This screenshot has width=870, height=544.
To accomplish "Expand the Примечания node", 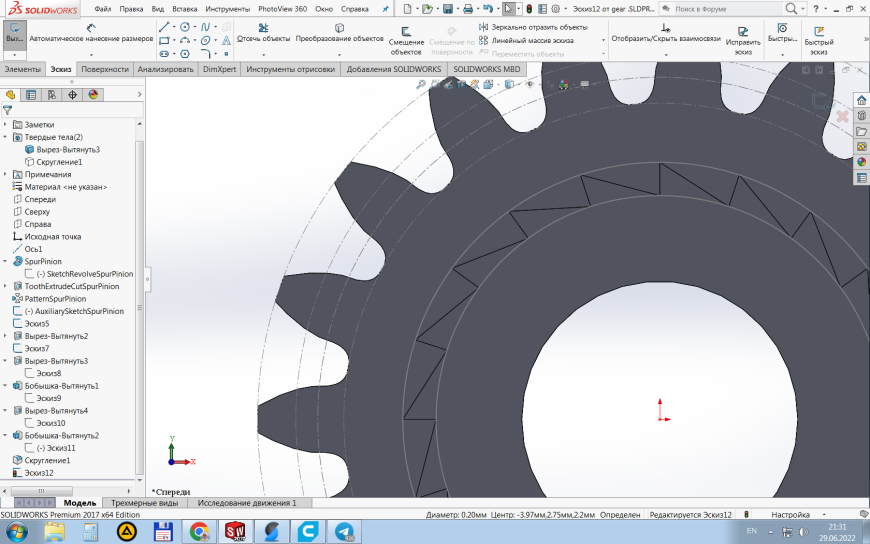I will (6, 174).
